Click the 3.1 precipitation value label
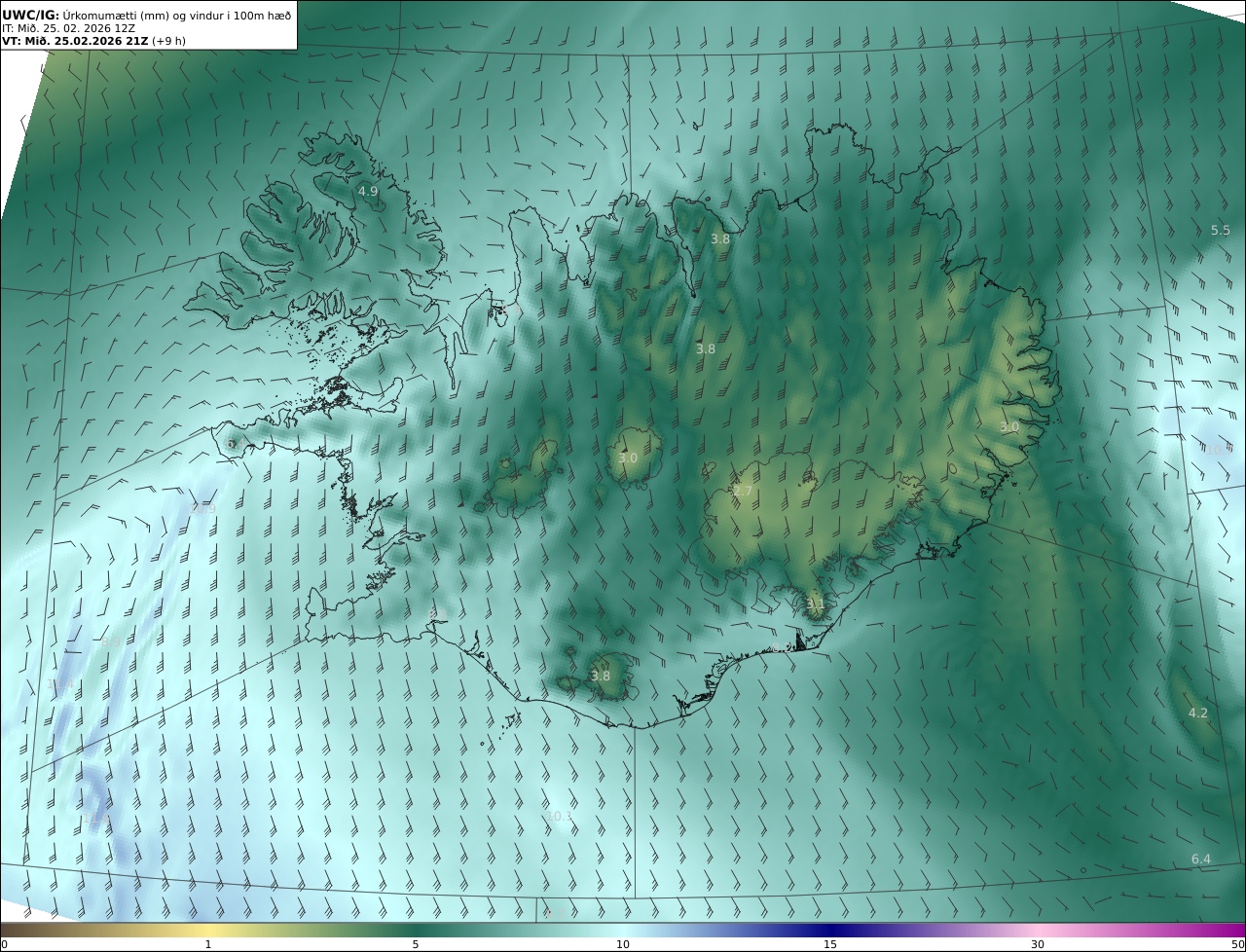 pos(816,604)
